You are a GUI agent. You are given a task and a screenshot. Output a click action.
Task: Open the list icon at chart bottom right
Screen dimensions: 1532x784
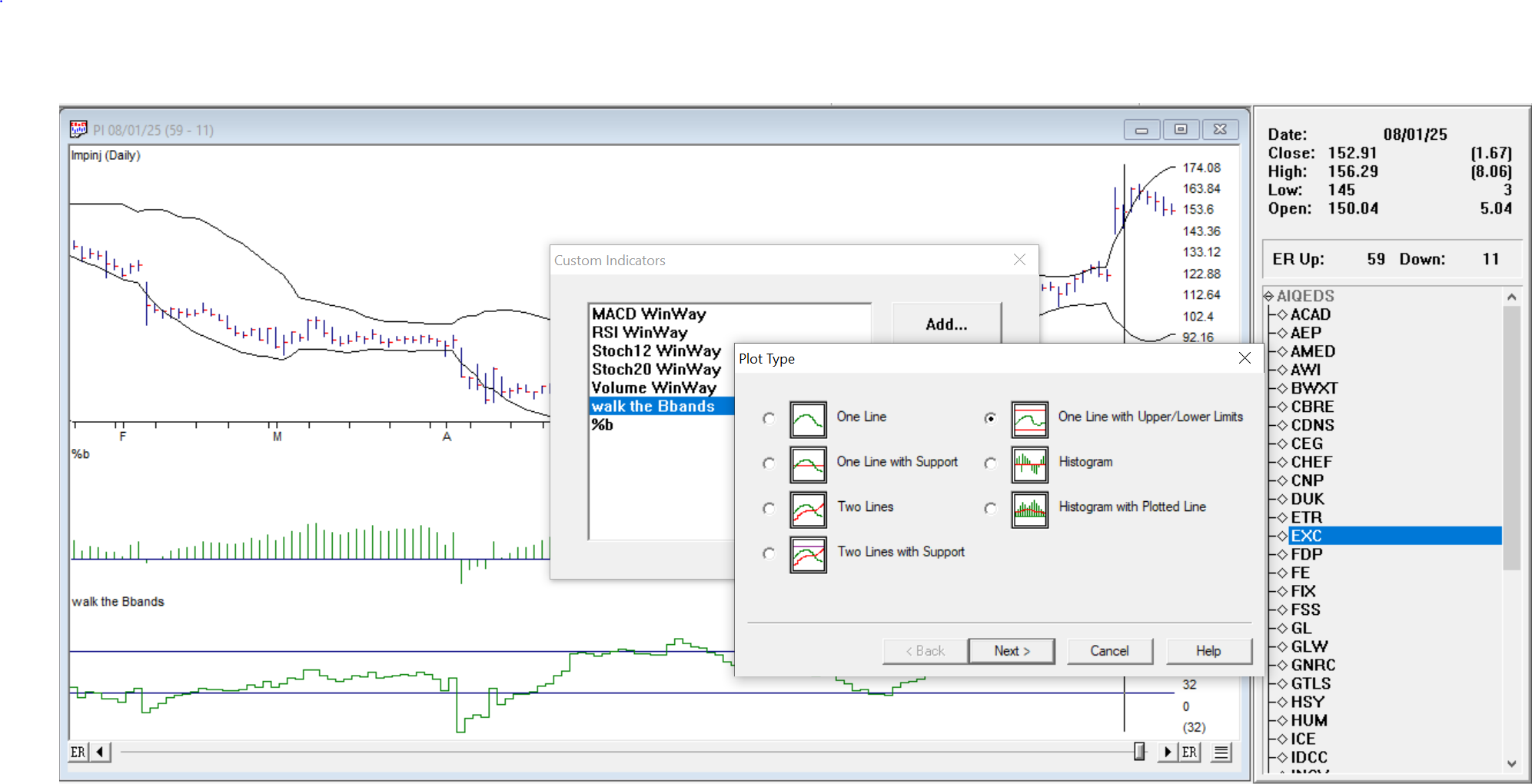pyautogui.click(x=1221, y=752)
